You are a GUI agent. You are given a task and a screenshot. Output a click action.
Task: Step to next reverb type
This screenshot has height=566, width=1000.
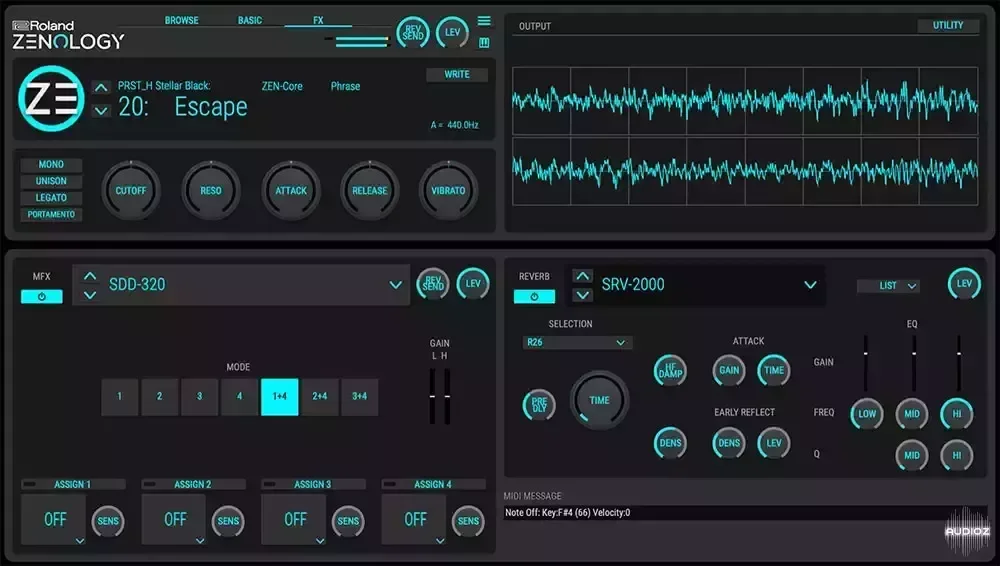click(582, 295)
